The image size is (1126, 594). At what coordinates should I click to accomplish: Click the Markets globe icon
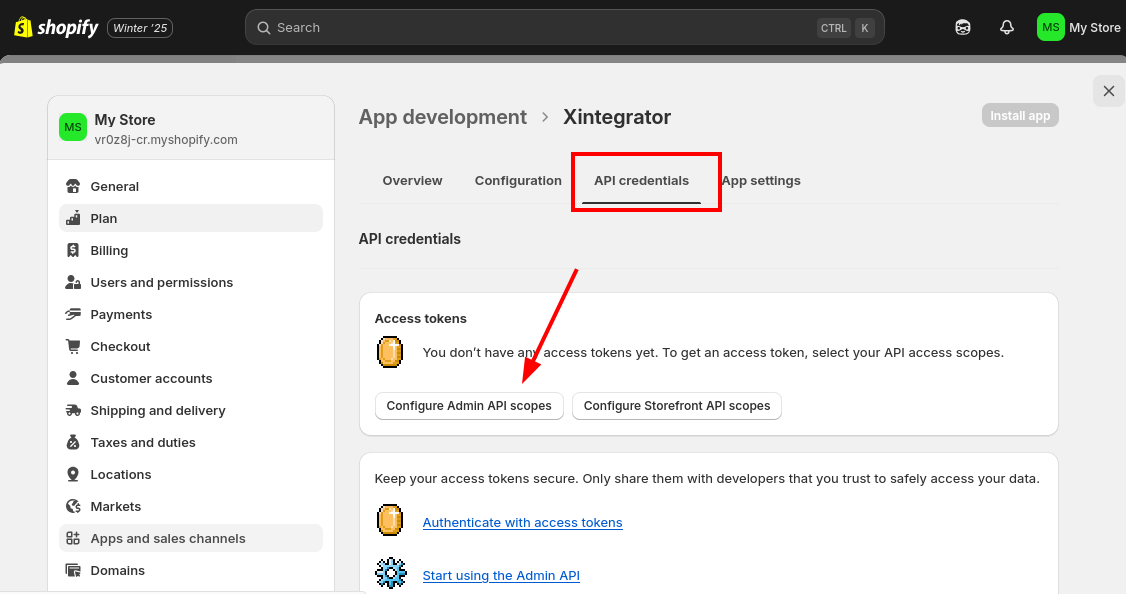[x=73, y=506]
